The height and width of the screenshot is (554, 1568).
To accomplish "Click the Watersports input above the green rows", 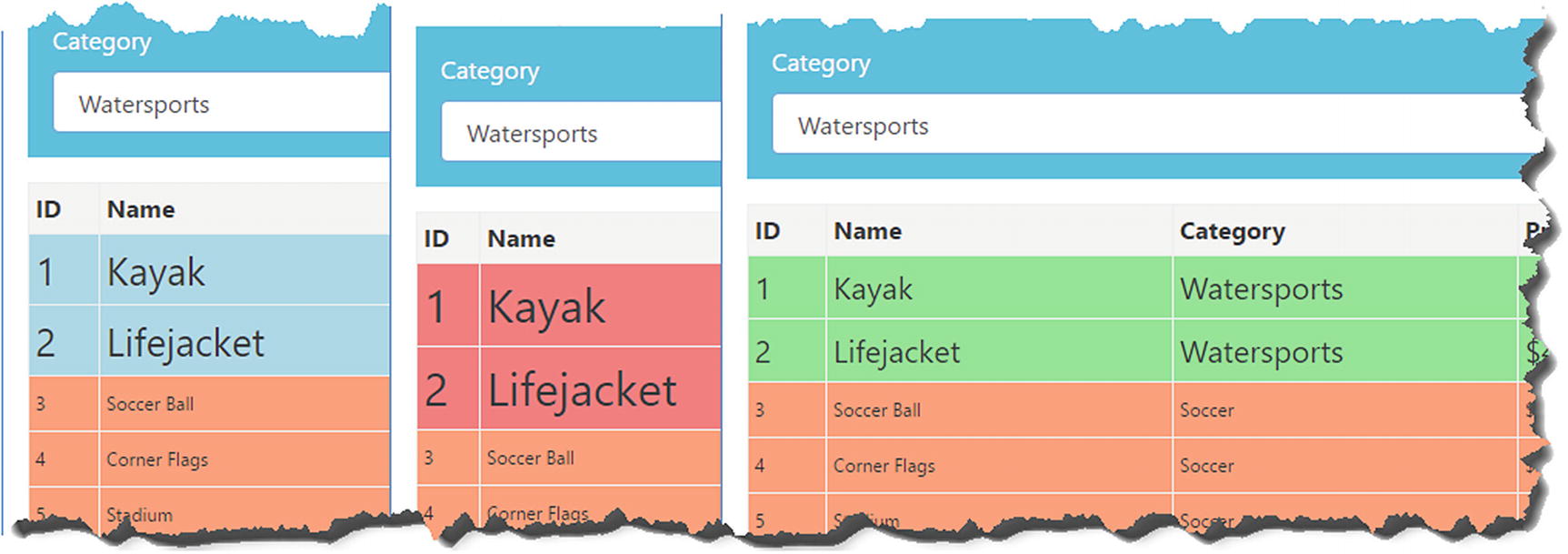I will 1145,126.
